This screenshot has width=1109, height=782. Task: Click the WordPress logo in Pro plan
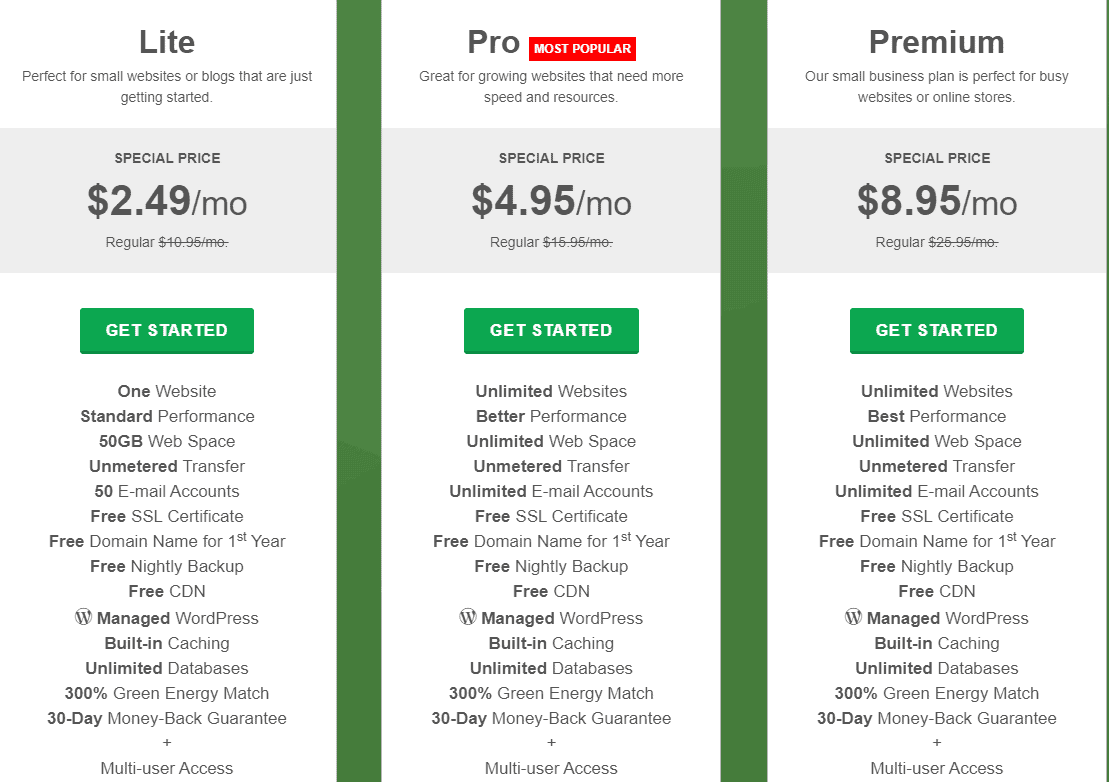click(468, 617)
